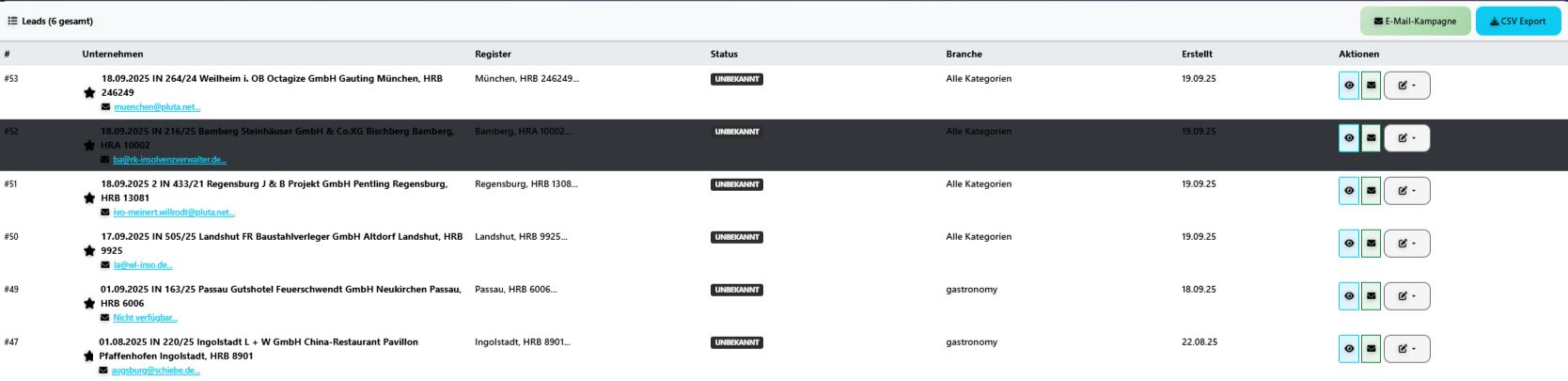The image size is (1568, 381).
Task: Open edit dropdown for lead #47
Action: pyautogui.click(x=1406, y=349)
